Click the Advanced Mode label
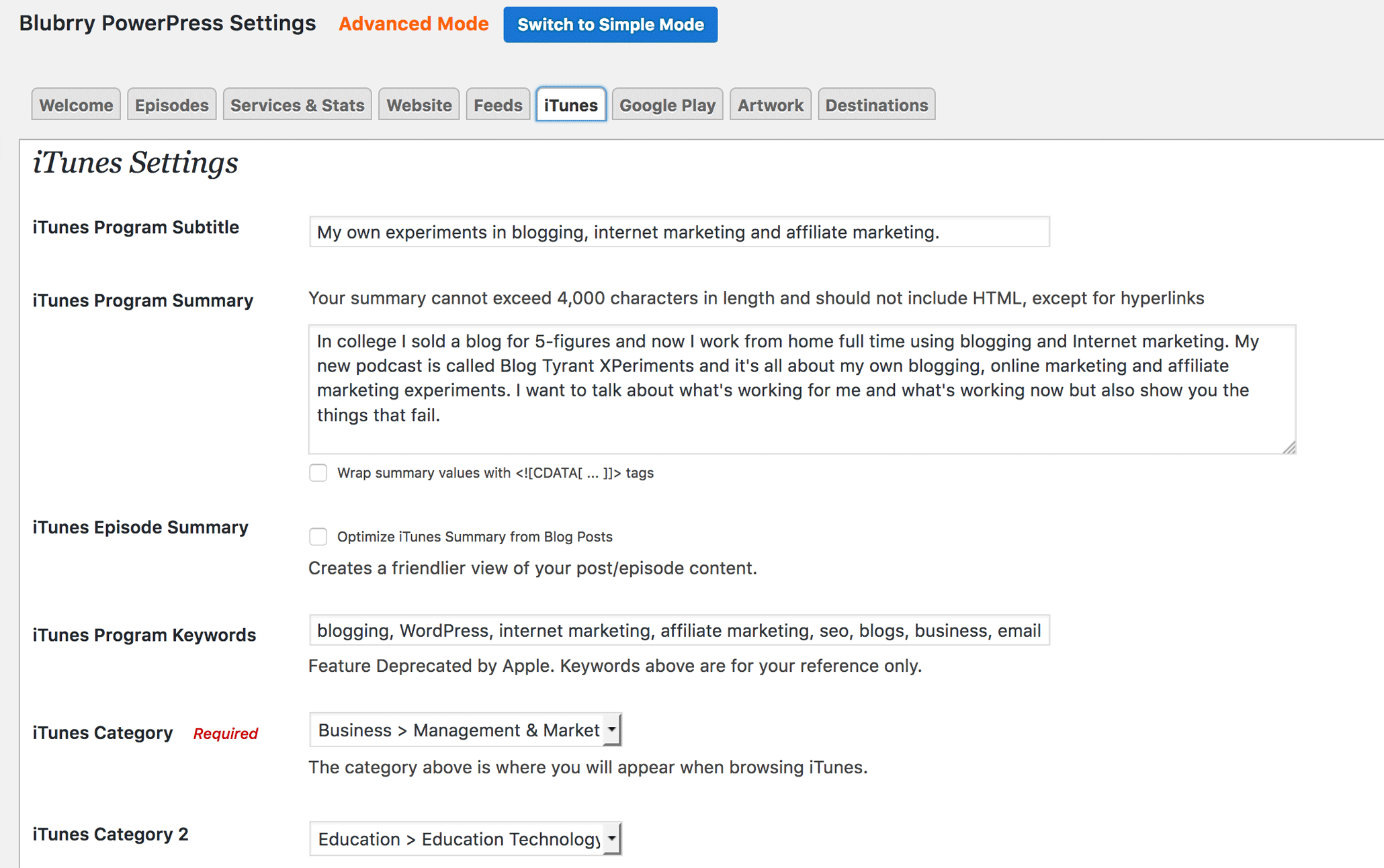 coord(413,24)
